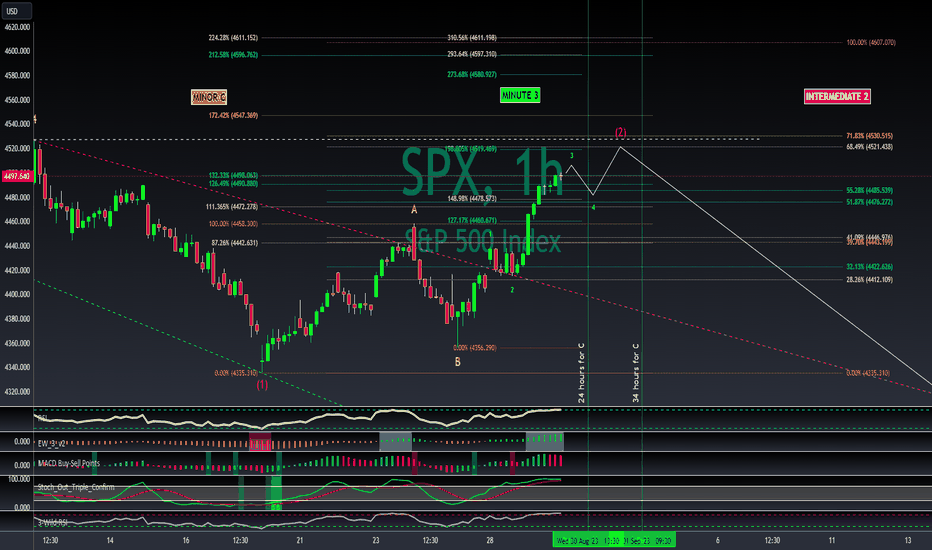Select the red INTERMEDIATE 2 label box
Image resolution: width=932 pixels, height=550 pixels.
[x=837, y=96]
